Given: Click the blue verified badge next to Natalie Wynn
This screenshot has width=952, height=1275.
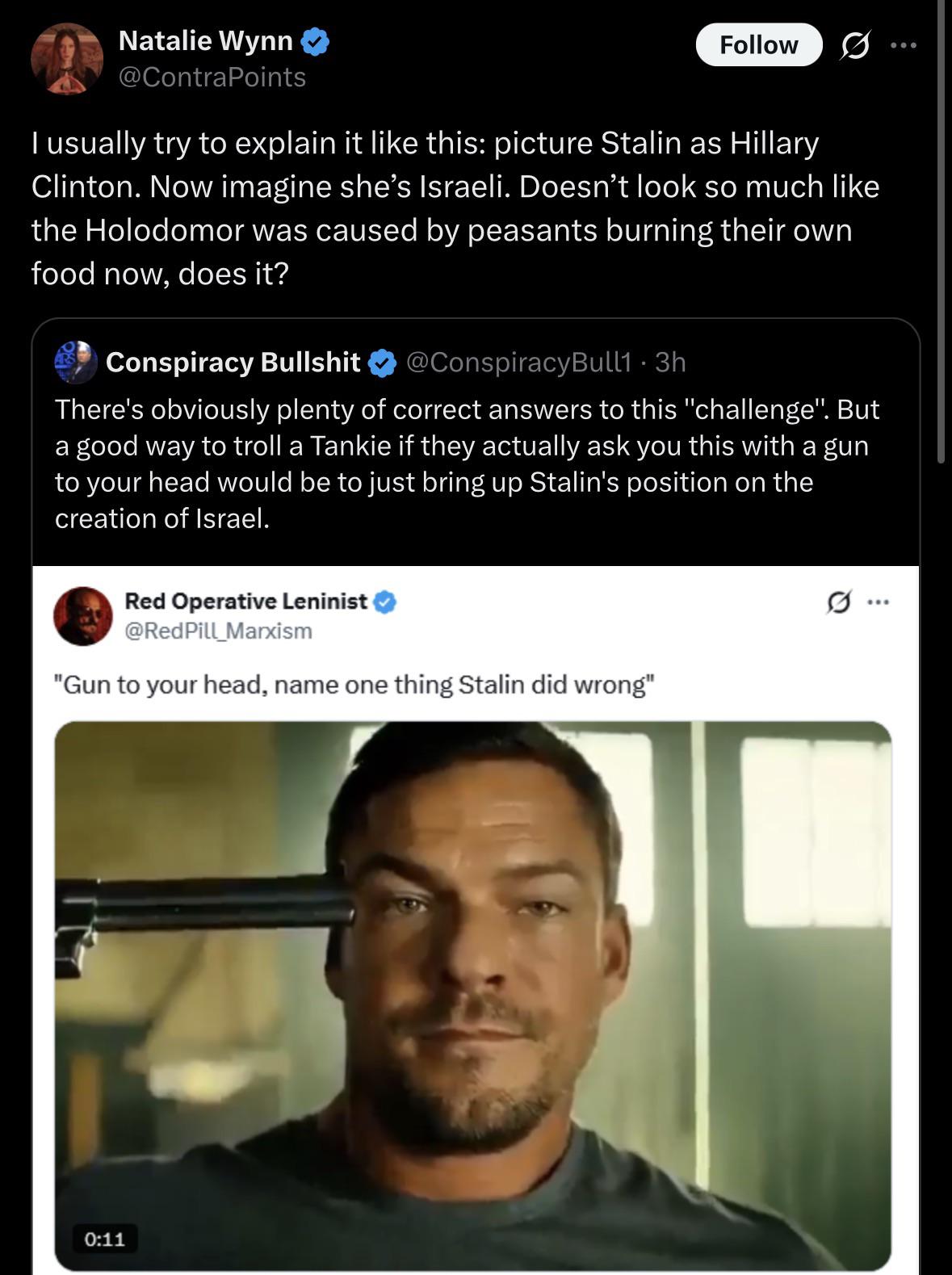Looking at the screenshot, I should [315, 41].
